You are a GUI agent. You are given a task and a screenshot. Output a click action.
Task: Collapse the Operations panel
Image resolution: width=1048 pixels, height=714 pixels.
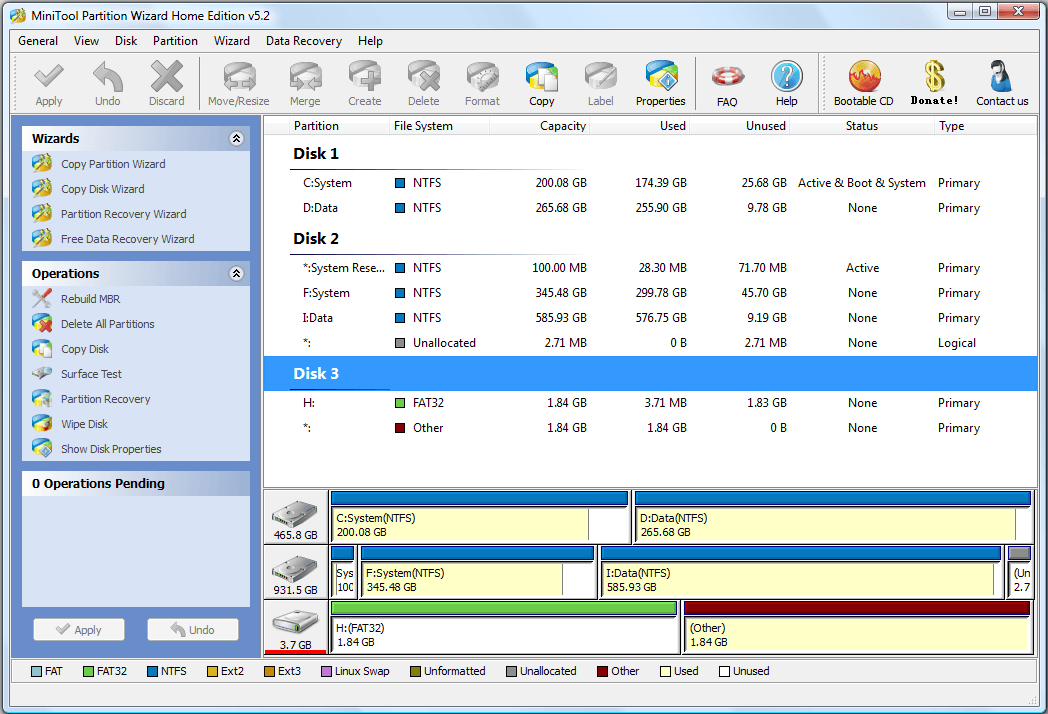click(236, 273)
